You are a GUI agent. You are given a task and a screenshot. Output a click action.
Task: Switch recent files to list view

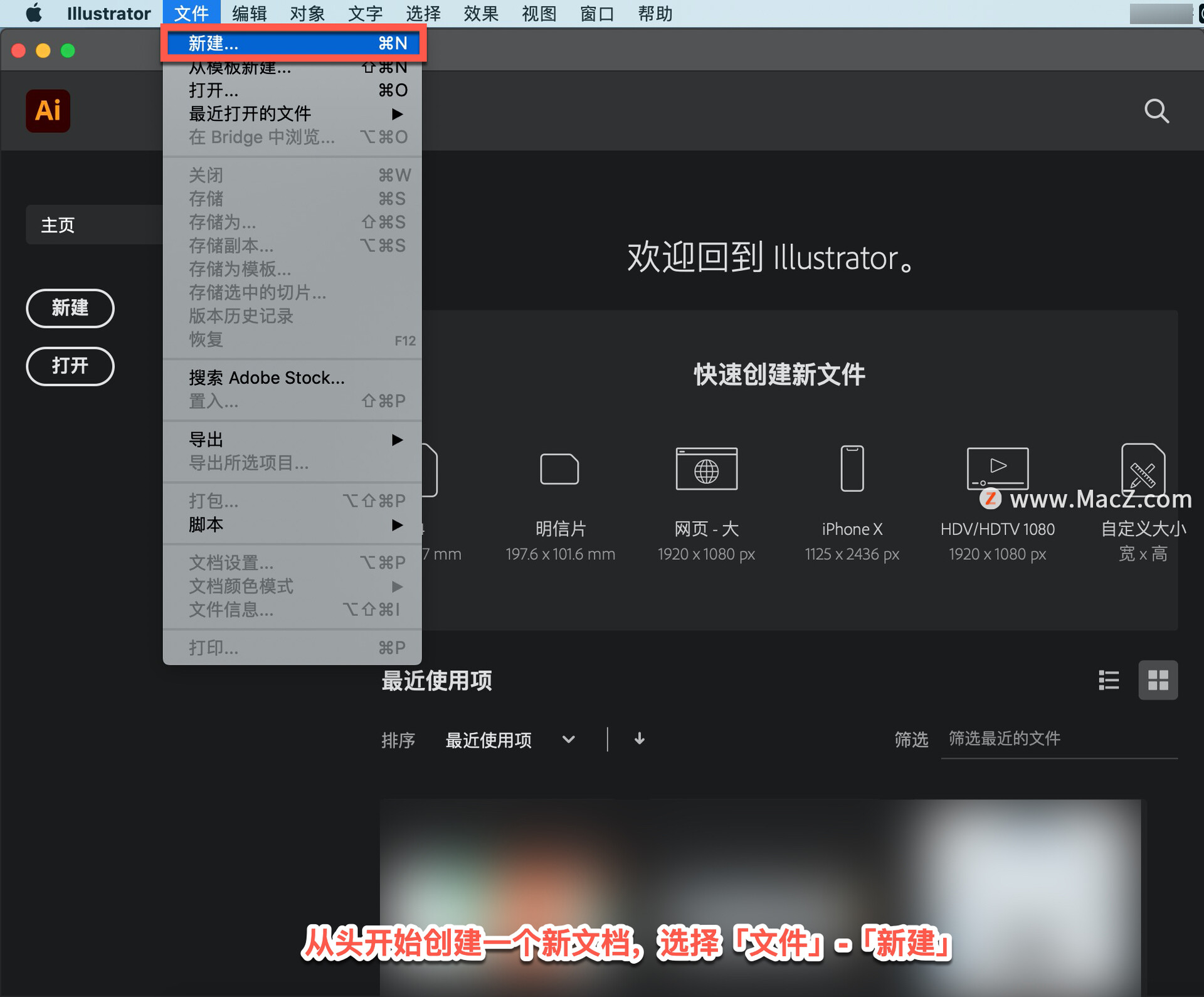[x=1109, y=680]
